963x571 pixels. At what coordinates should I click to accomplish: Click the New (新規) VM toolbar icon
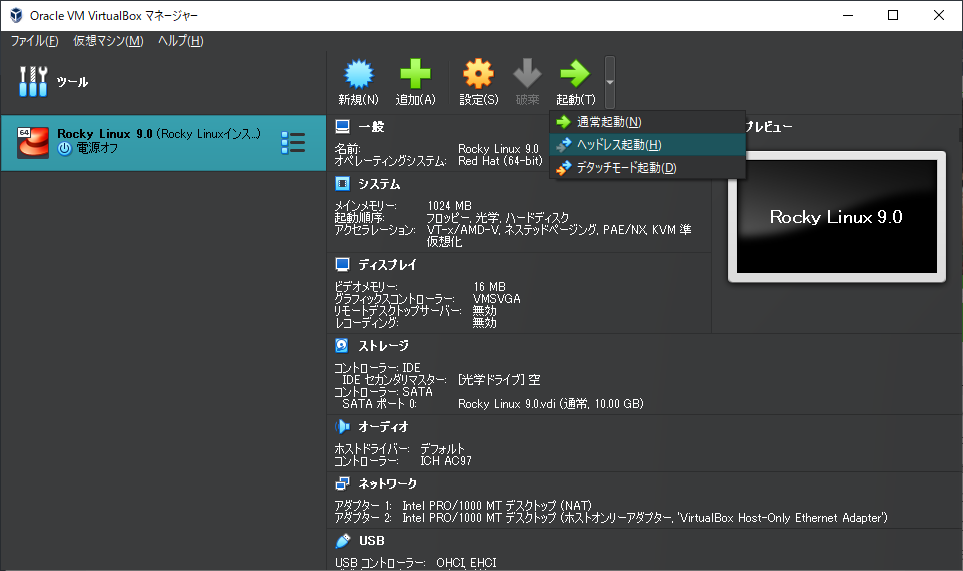[359, 74]
